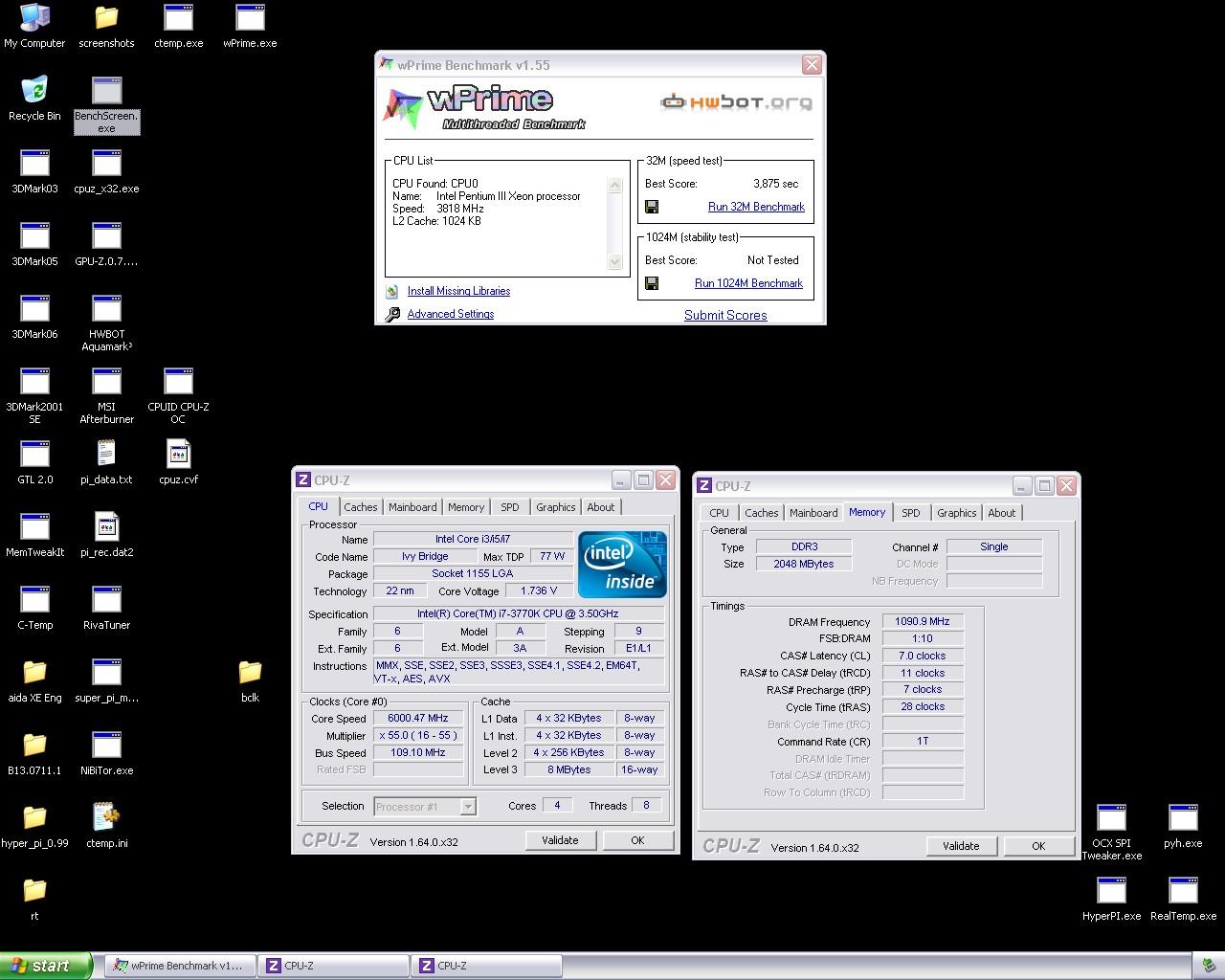The image size is (1225, 980).
Task: Open Graphics tab in left CPU-Z window
Action: [x=556, y=507]
